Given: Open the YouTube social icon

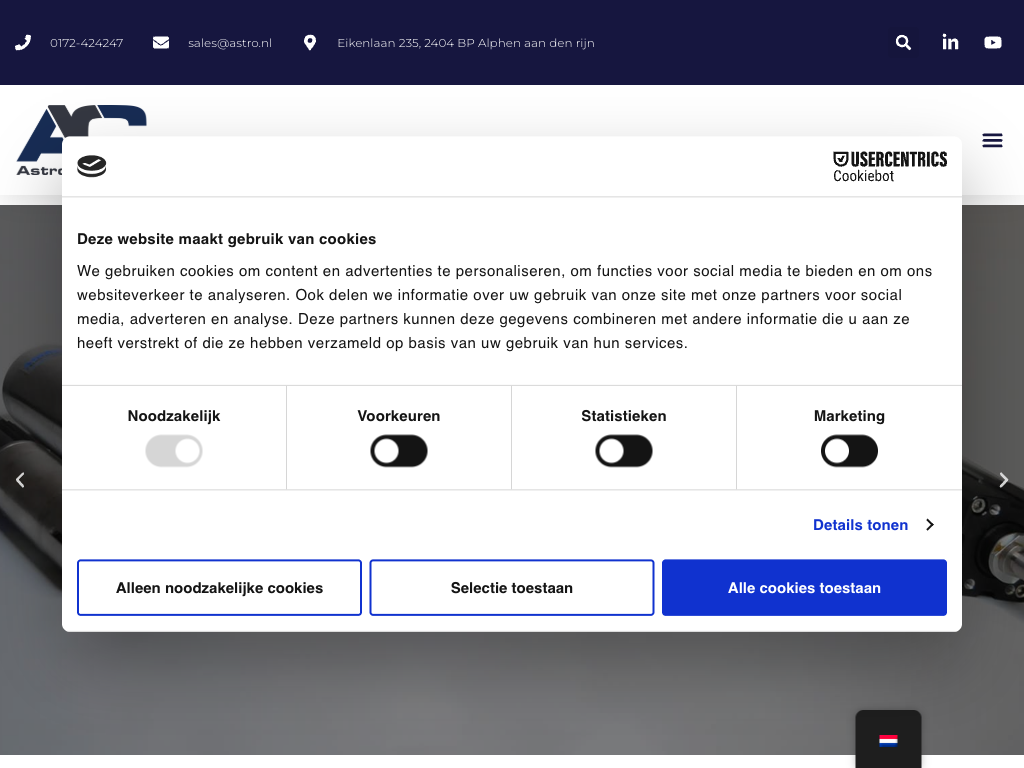Looking at the screenshot, I should coord(992,42).
